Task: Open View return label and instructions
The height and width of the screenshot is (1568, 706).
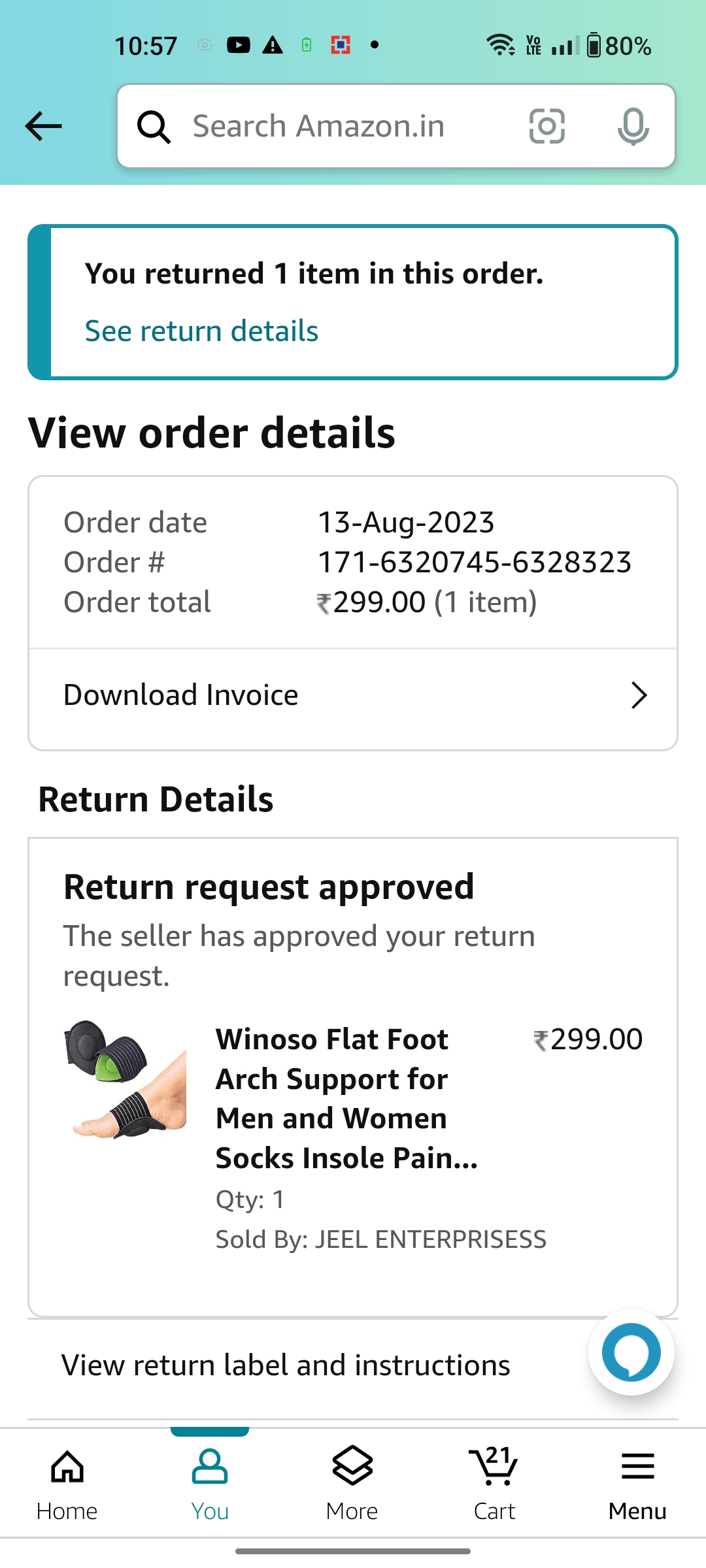Action: [x=286, y=1365]
